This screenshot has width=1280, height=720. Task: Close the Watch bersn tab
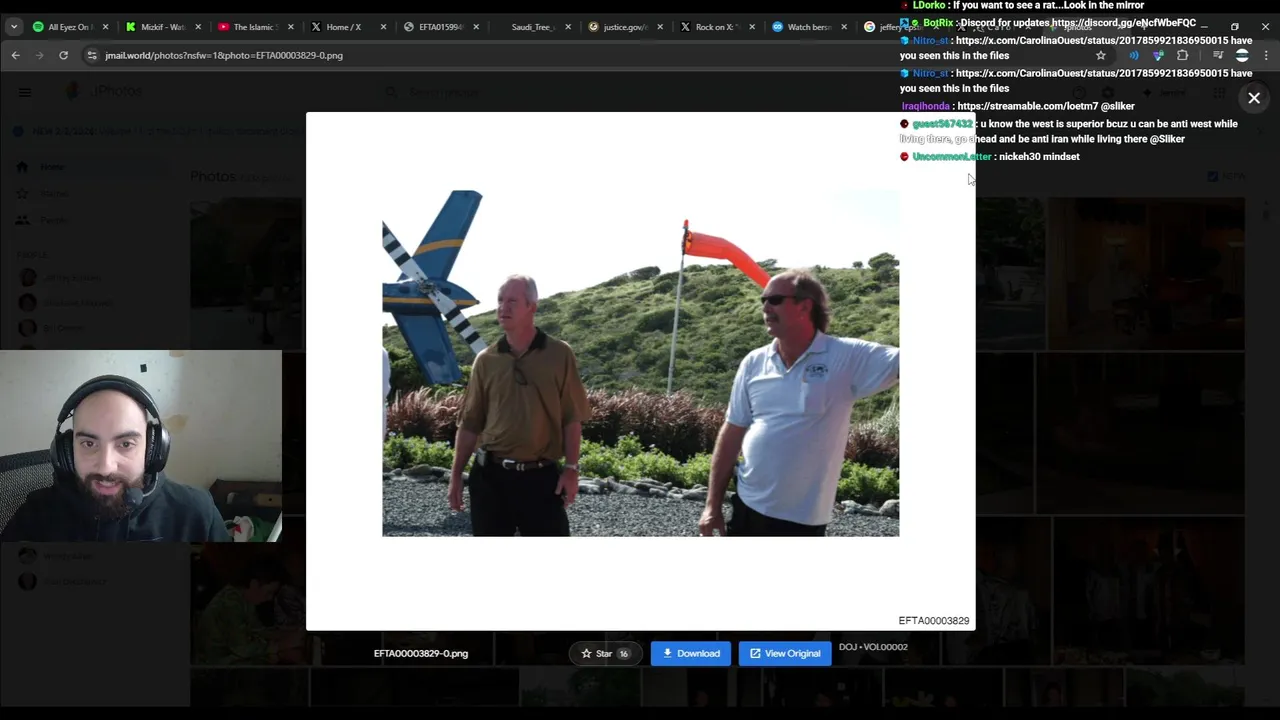(843, 27)
